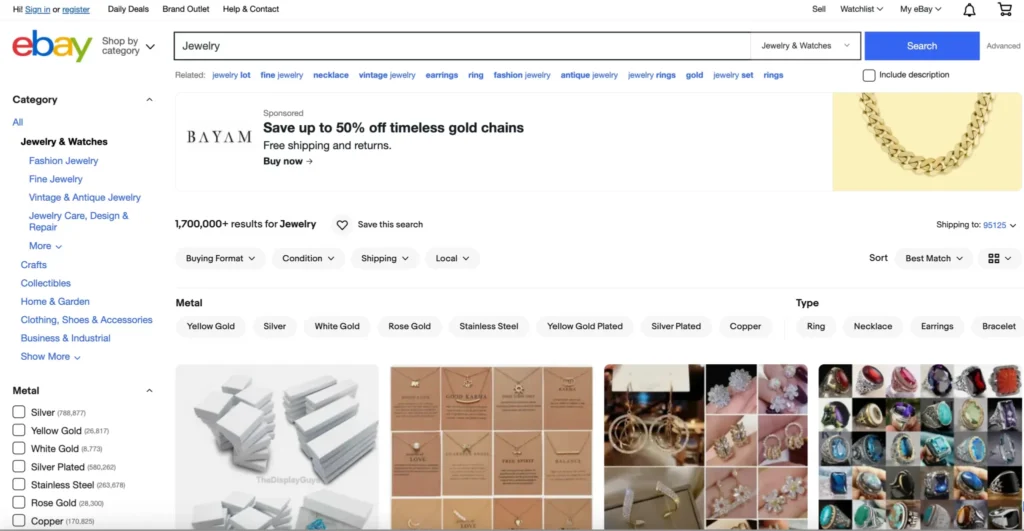
Task: Open Vintage & Antique Jewelry category
Action: [x=84, y=197]
